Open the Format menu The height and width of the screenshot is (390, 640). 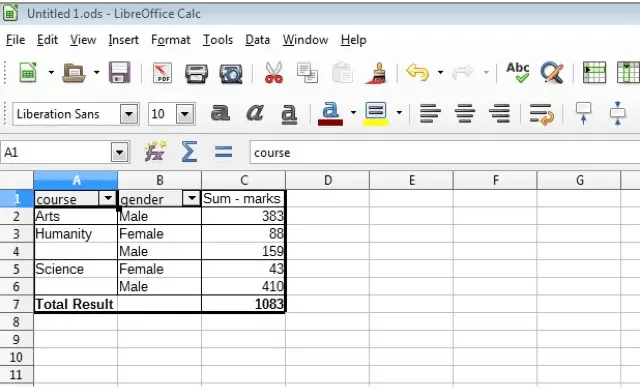click(x=171, y=40)
